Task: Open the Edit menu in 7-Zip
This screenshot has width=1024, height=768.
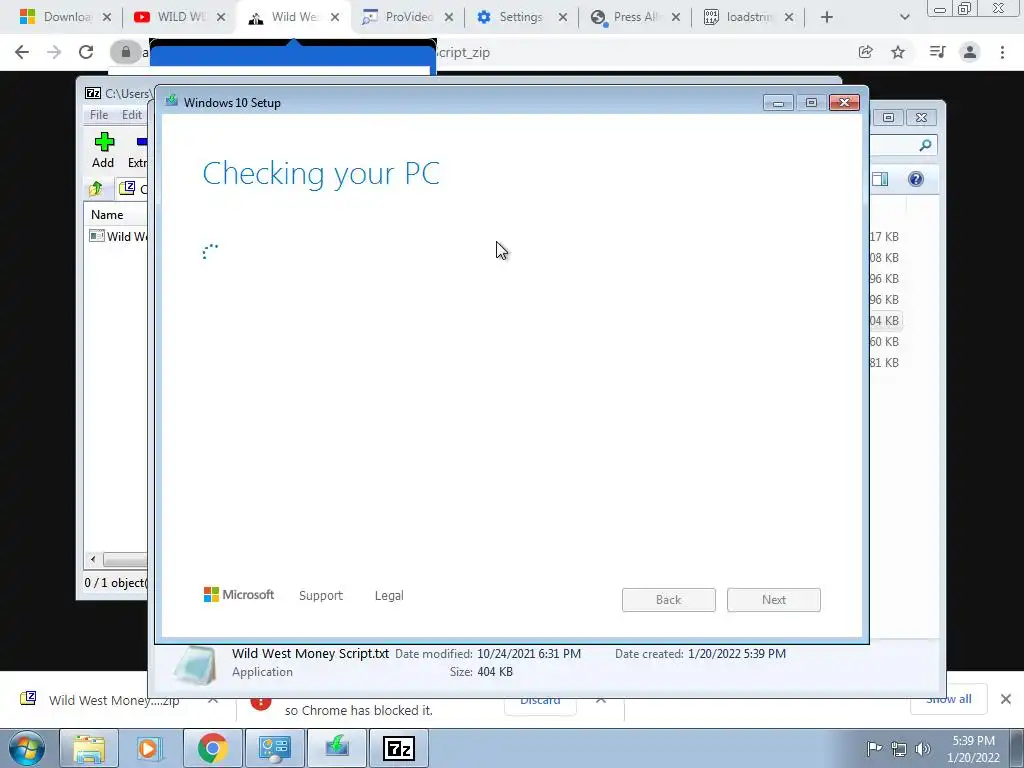Action: pos(131,115)
